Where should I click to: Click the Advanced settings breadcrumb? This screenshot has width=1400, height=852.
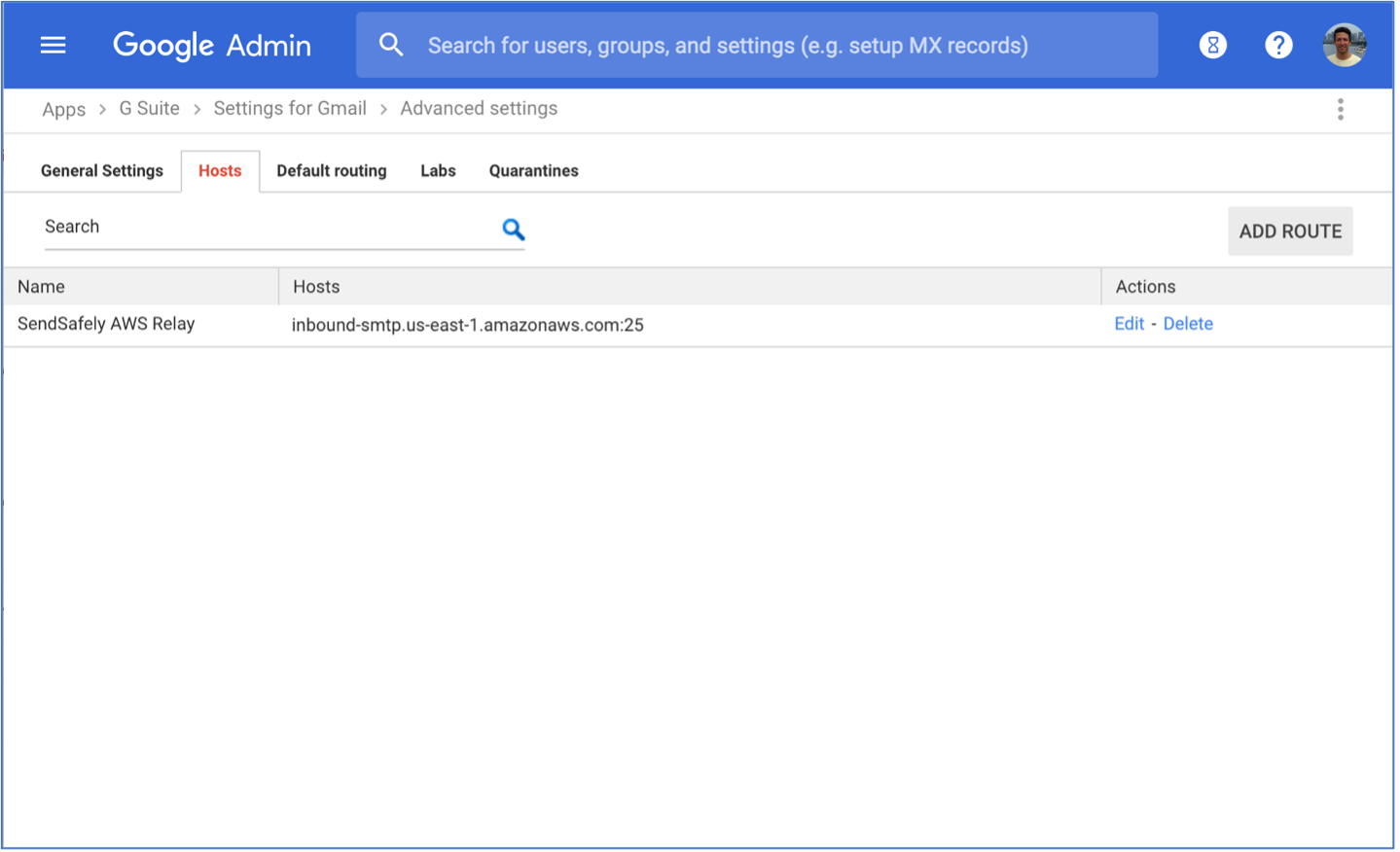click(479, 109)
